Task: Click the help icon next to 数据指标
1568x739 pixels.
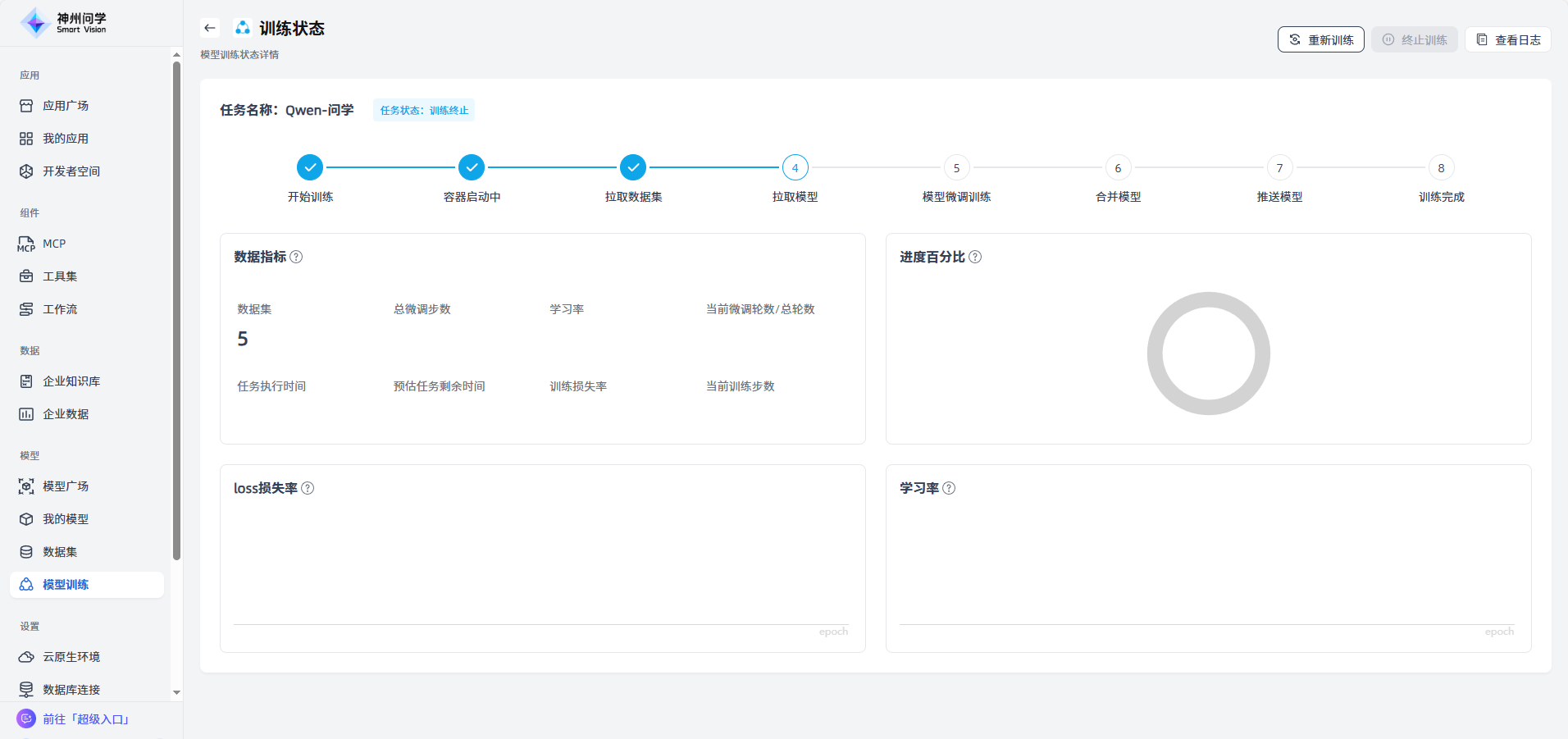Action: click(296, 257)
